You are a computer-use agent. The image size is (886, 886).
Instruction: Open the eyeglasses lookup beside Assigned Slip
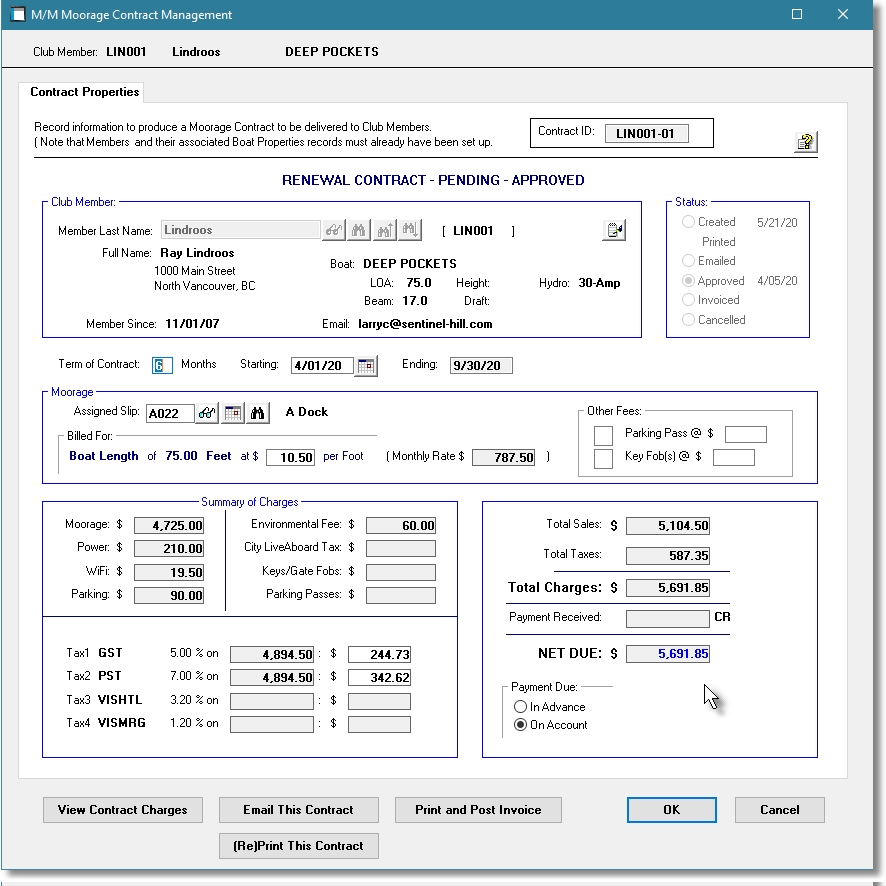click(206, 412)
